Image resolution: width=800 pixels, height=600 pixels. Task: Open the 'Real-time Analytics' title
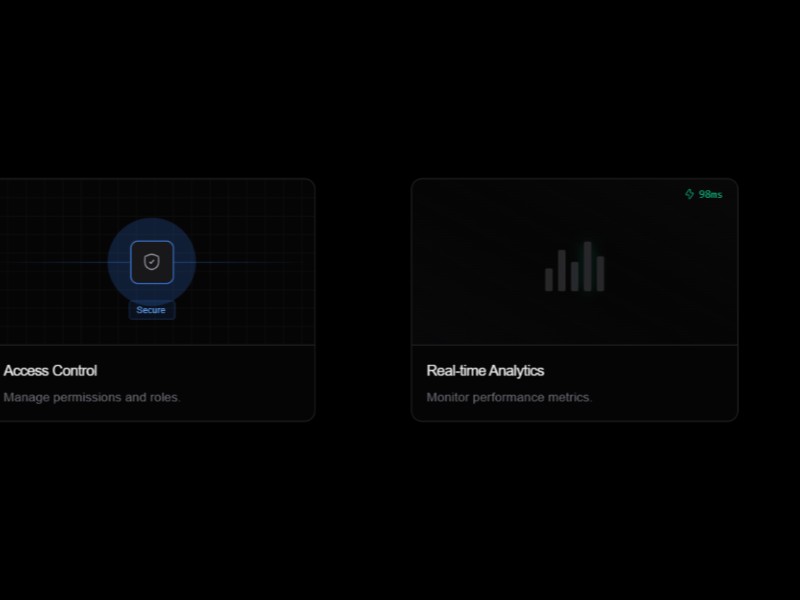pos(485,371)
